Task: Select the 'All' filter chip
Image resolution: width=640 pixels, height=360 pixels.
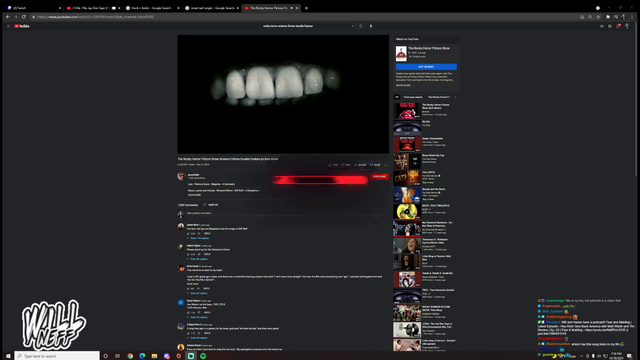Action: click(397, 97)
